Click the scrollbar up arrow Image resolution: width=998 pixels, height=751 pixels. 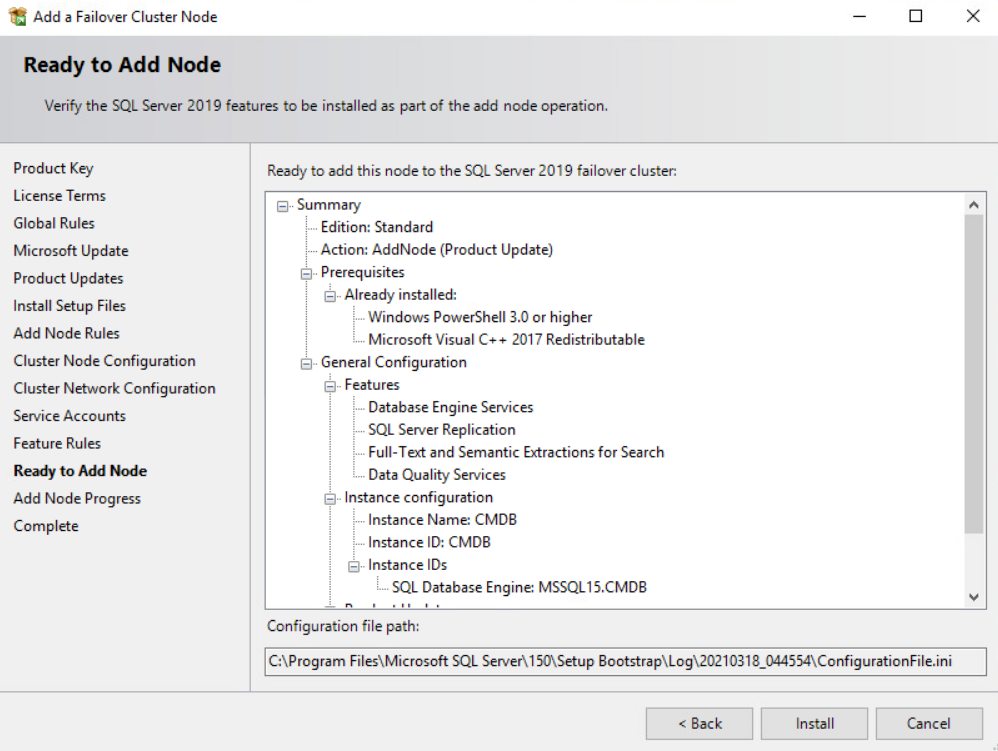tap(973, 204)
